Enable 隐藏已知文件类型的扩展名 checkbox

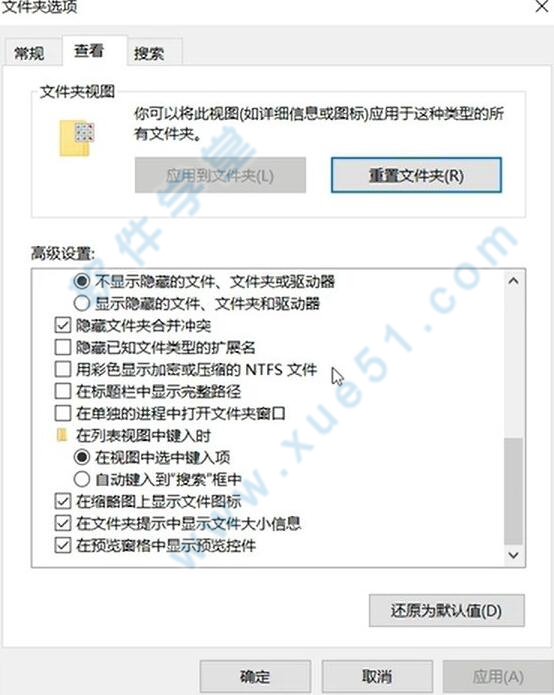click(x=62, y=347)
